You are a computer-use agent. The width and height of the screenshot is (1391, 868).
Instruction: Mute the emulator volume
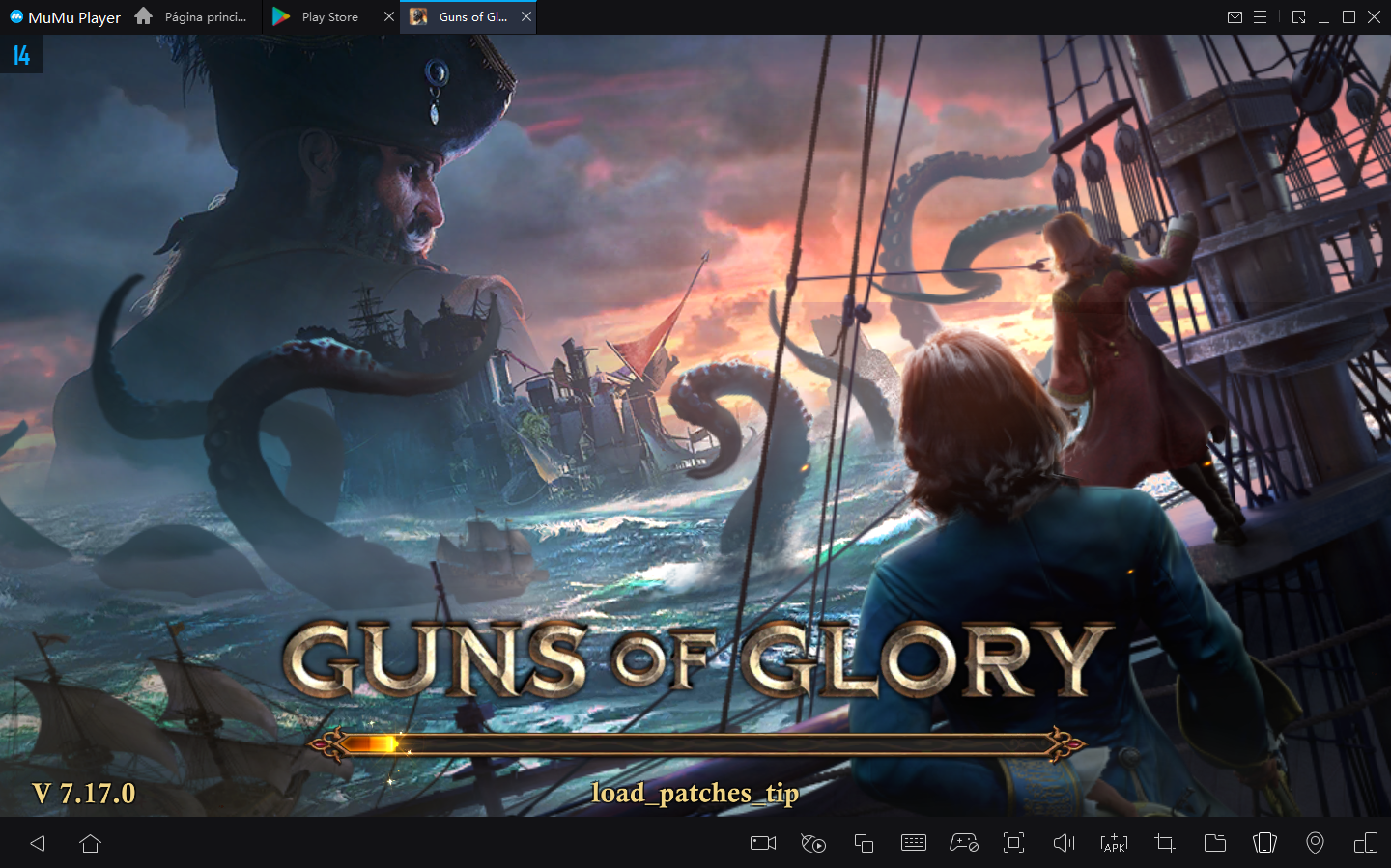click(1064, 843)
